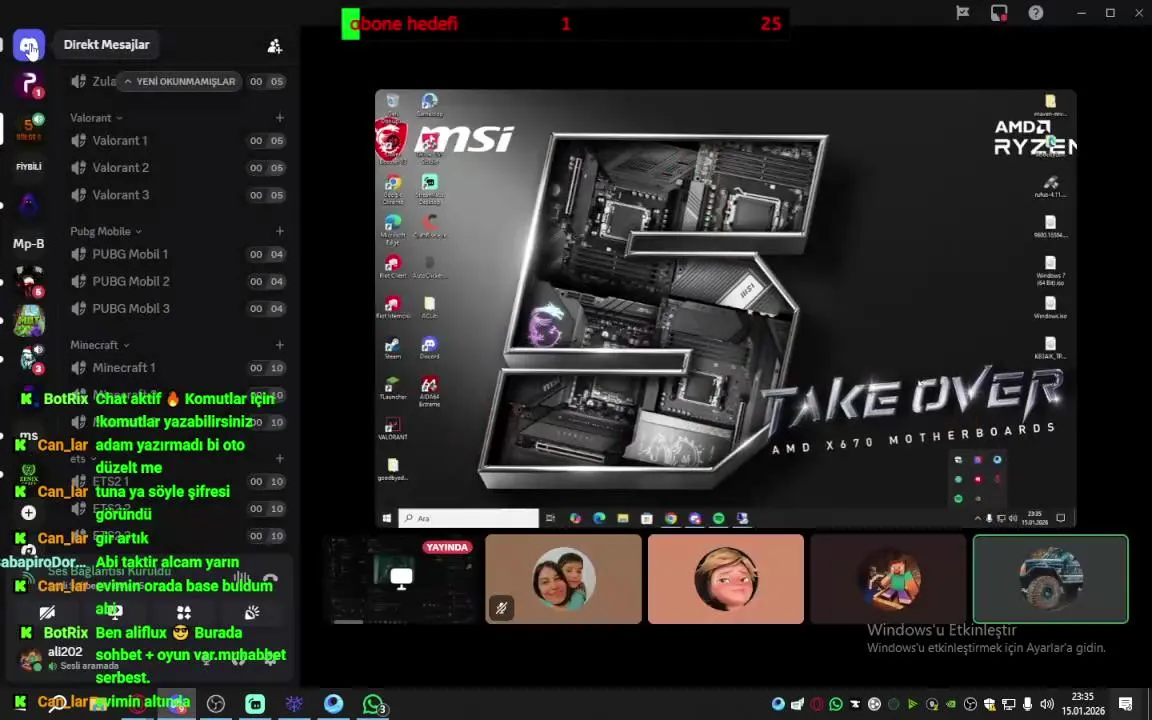Join voice channel Minecraft 1
The image size is (1152, 720).
click(178, 367)
